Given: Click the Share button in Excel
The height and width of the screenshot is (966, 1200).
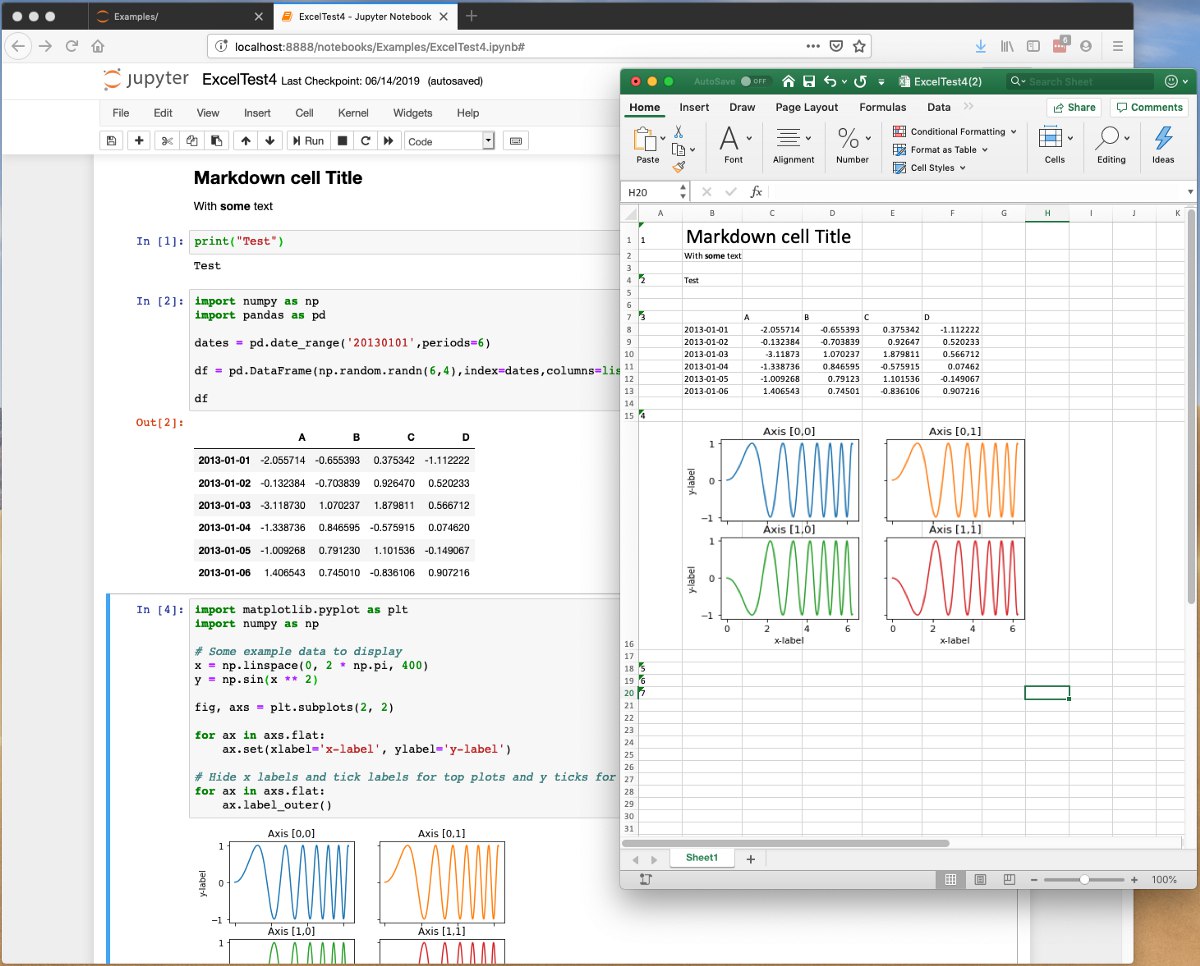Looking at the screenshot, I should point(1074,107).
